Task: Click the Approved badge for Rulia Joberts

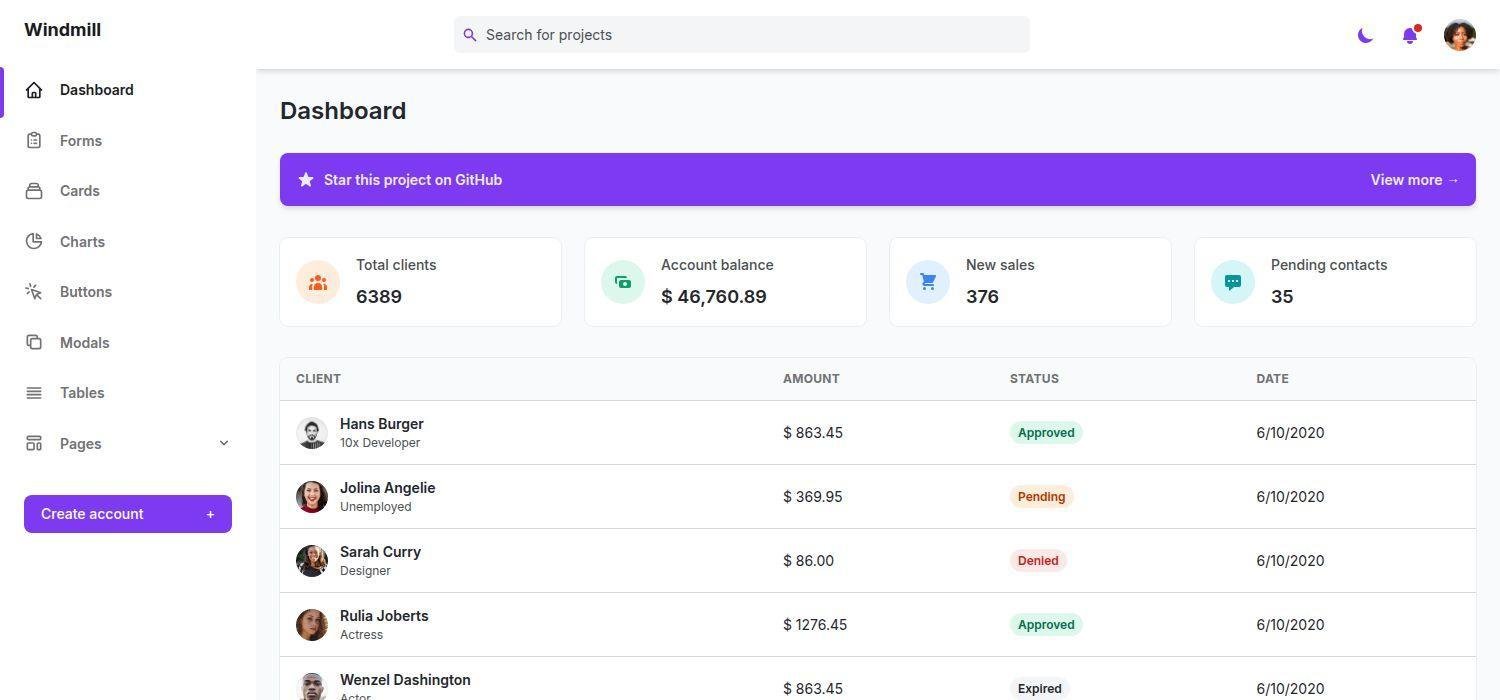Action: point(1046,625)
